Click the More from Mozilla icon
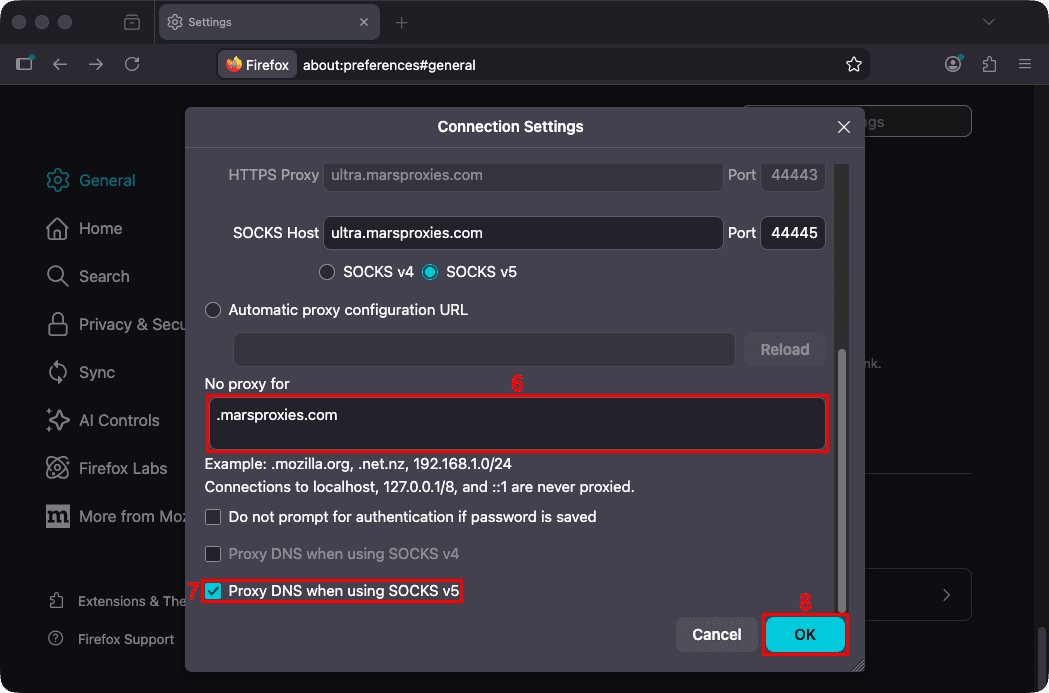Viewport: 1049px width, 693px height. click(58, 516)
